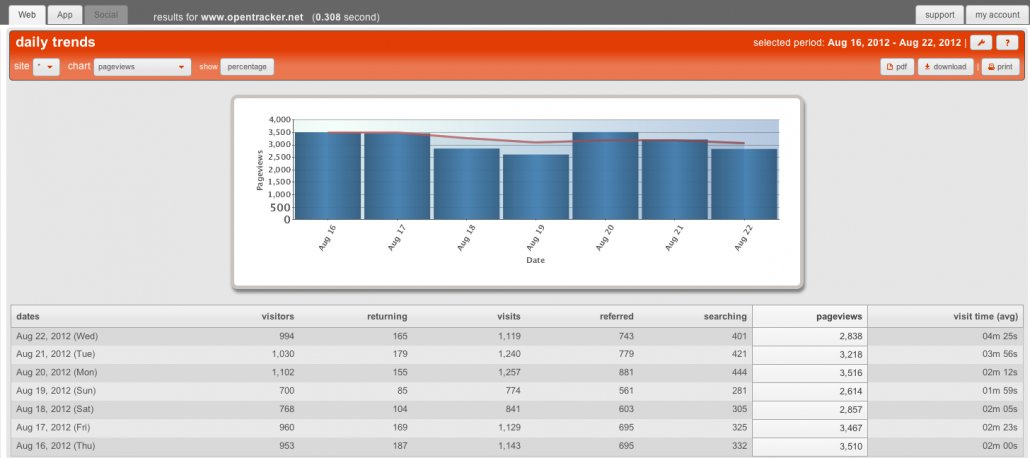Viewport: 1030px width, 458px height.
Task: Click visit time 04m 25s
Action: coord(998,336)
